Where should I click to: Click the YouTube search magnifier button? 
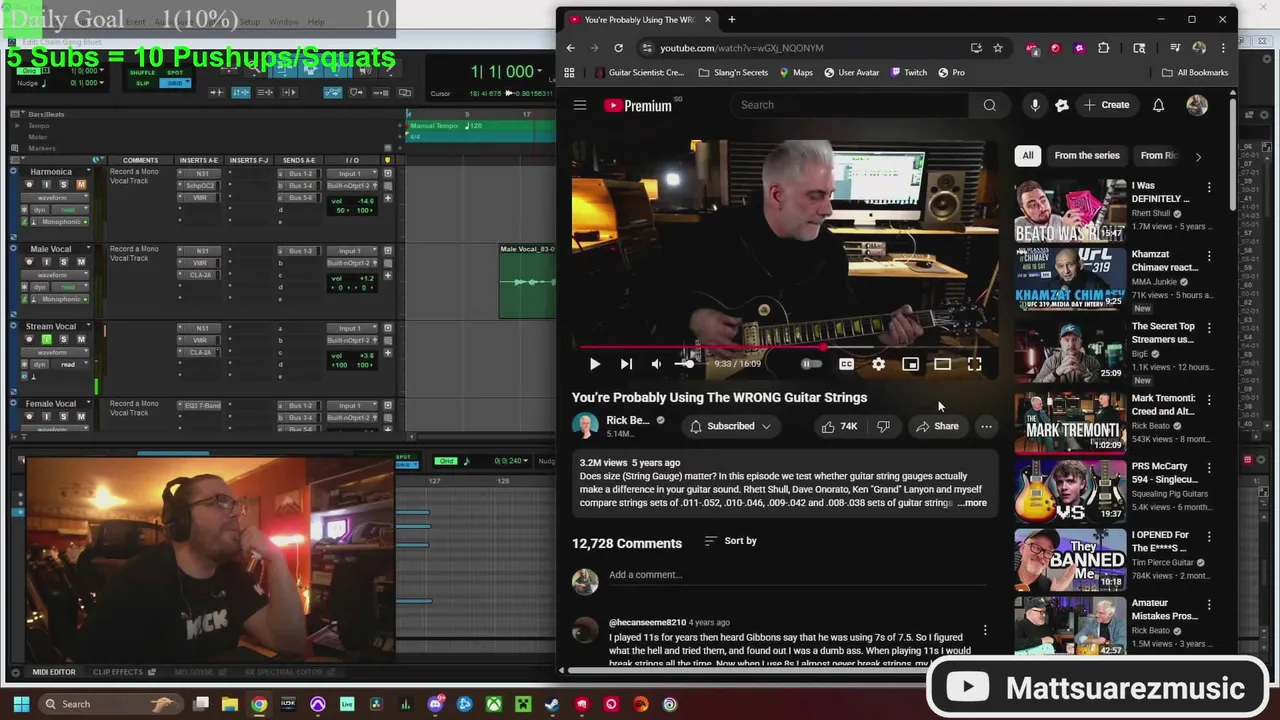click(989, 105)
